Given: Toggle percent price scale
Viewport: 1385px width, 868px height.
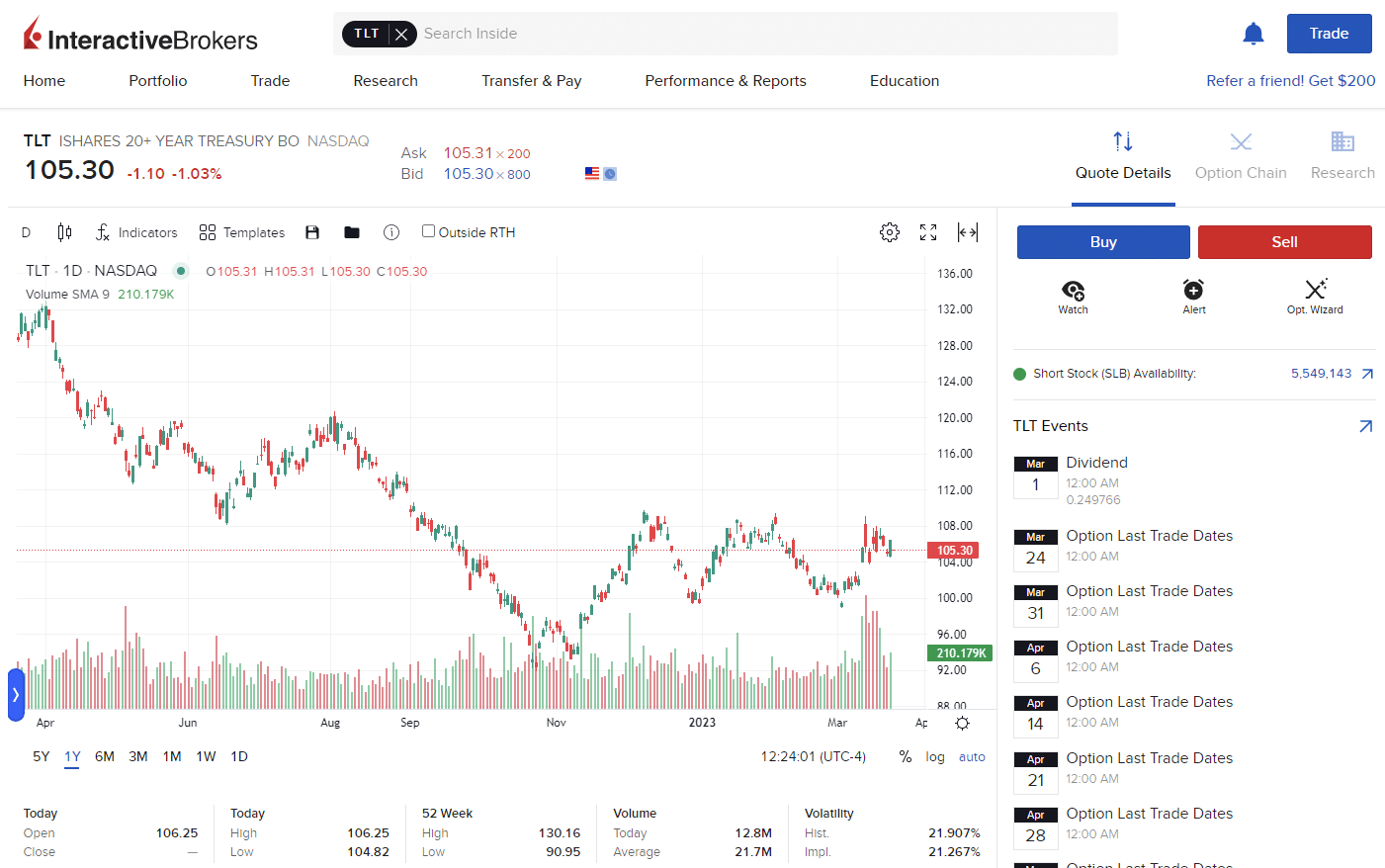Looking at the screenshot, I should (906, 757).
